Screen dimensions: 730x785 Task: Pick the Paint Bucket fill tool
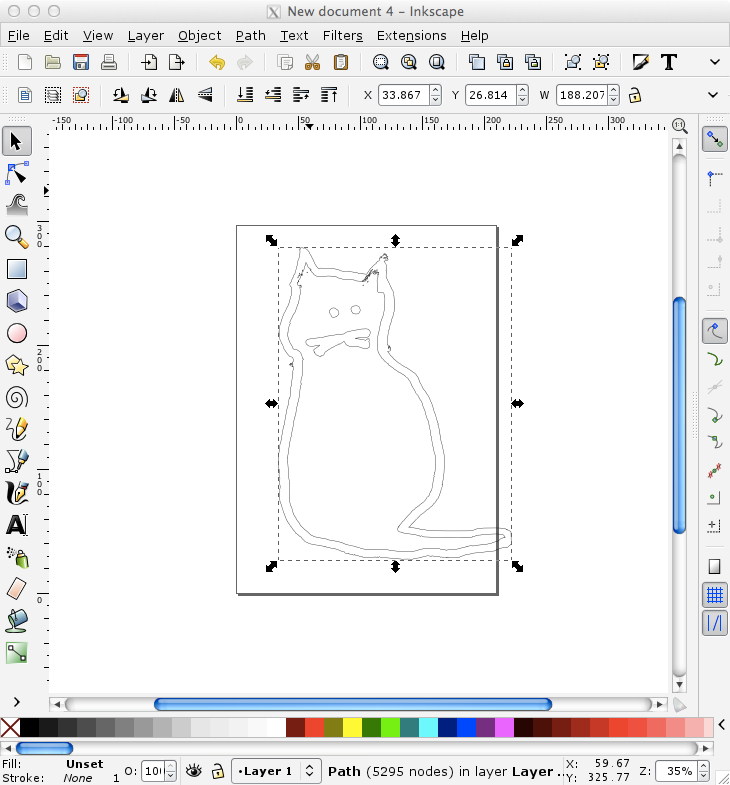click(x=17, y=621)
